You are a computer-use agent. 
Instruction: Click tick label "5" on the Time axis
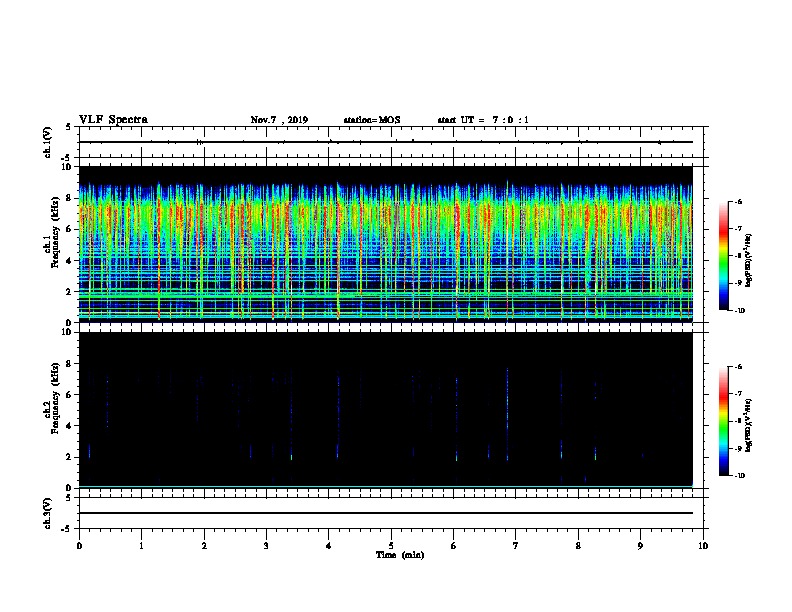coord(391,545)
